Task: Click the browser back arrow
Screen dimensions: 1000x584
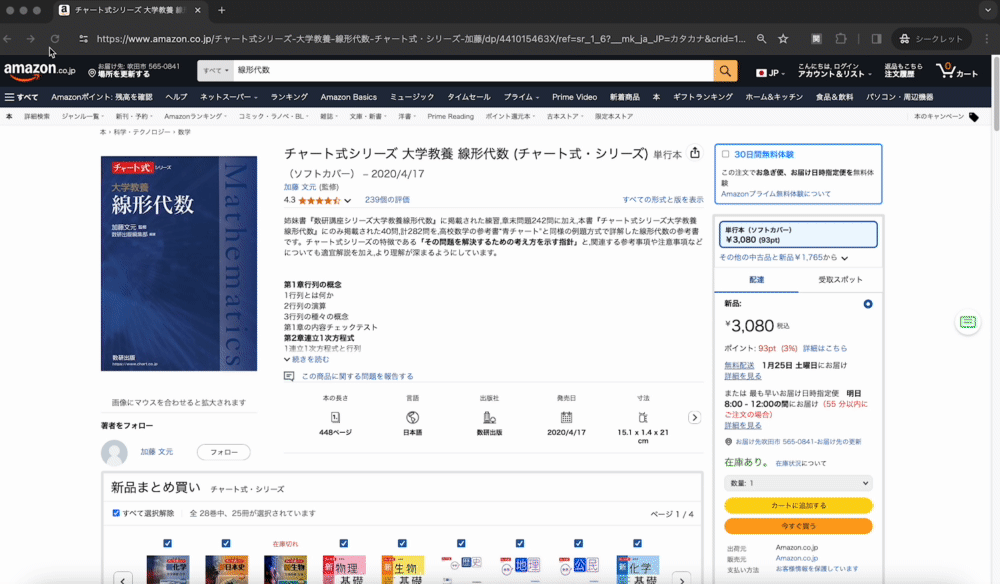Action: 8,39
